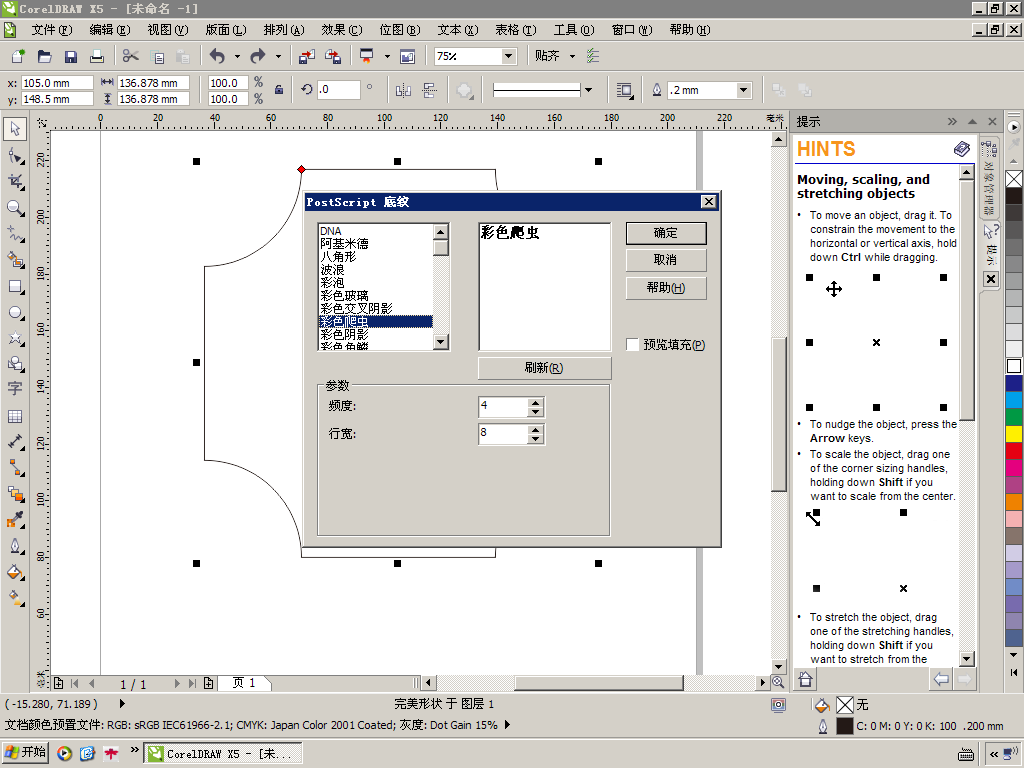This screenshot has width=1024, height=768.
Task: Click the 开始 Start button
Action: [26, 752]
